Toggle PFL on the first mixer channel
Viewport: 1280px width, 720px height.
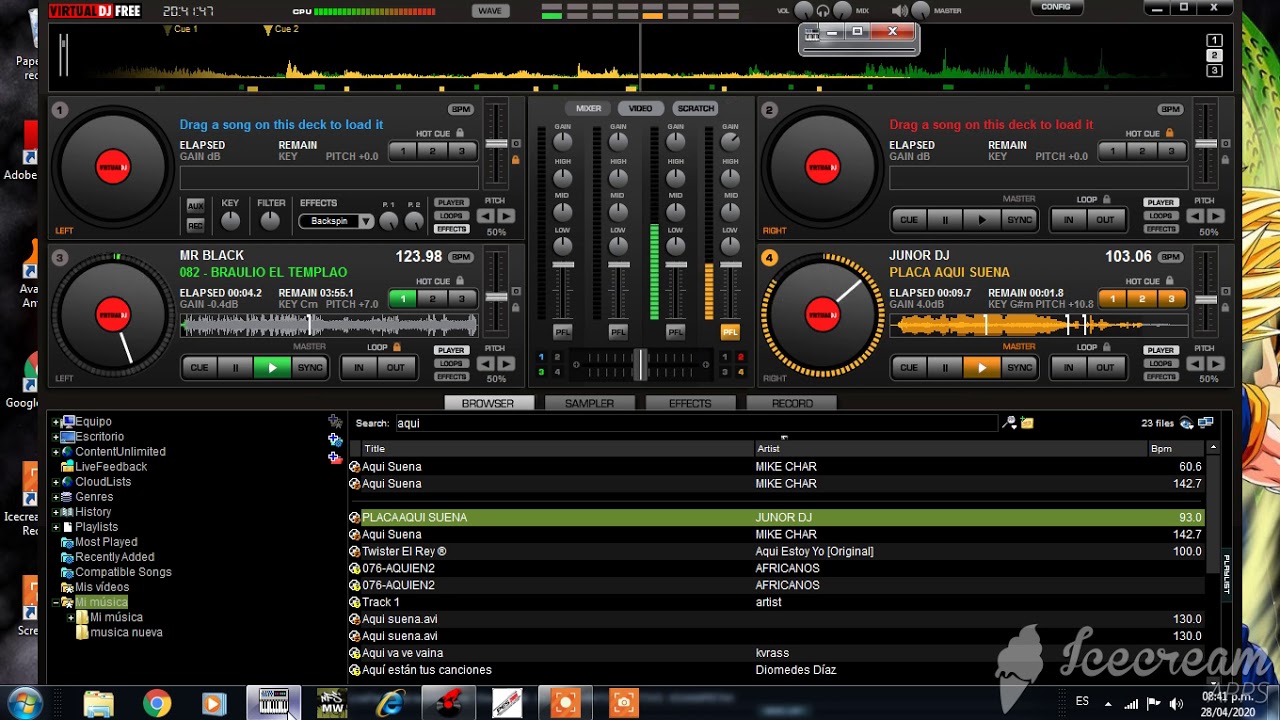563,332
